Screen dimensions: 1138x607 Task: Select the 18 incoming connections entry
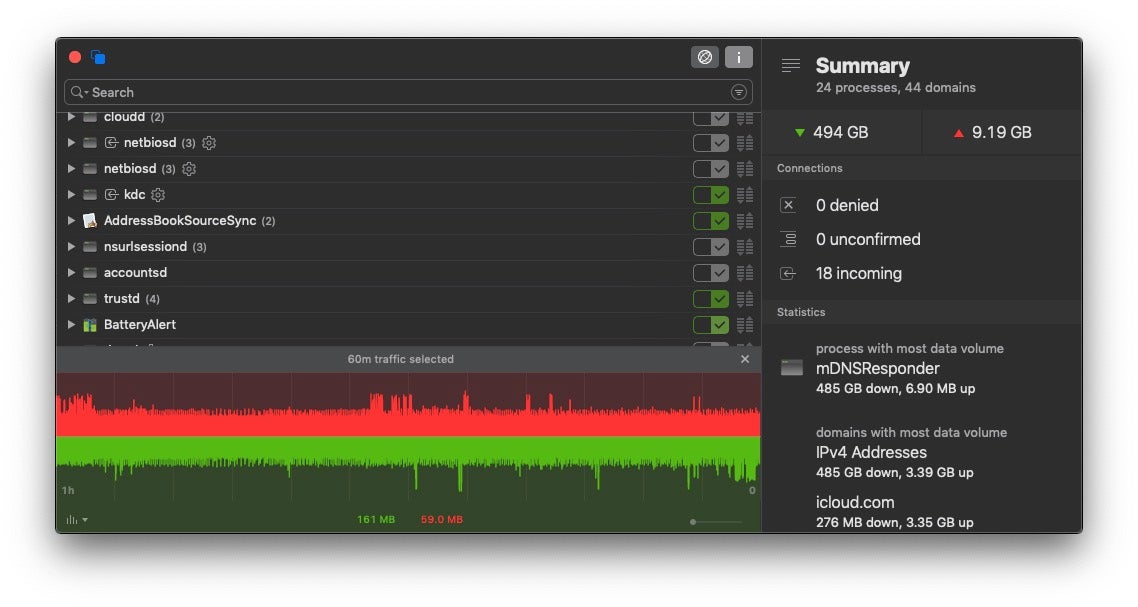coord(858,273)
